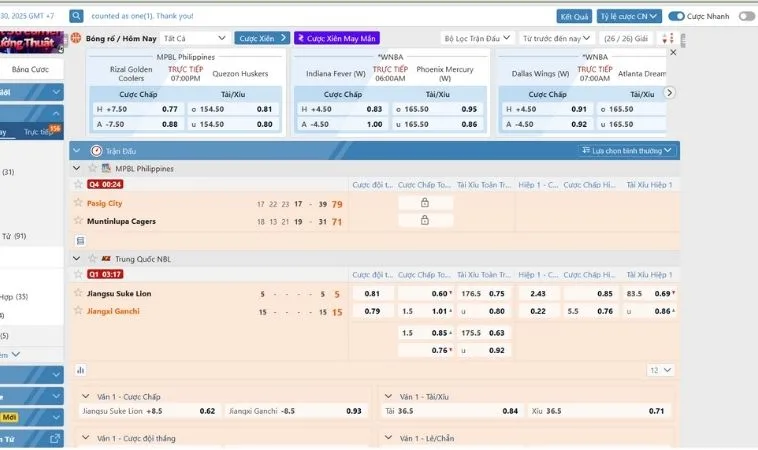Image resolution: width=758 pixels, height=450 pixels.
Task: Click the right arrow of the match carousel
Action: (670, 93)
